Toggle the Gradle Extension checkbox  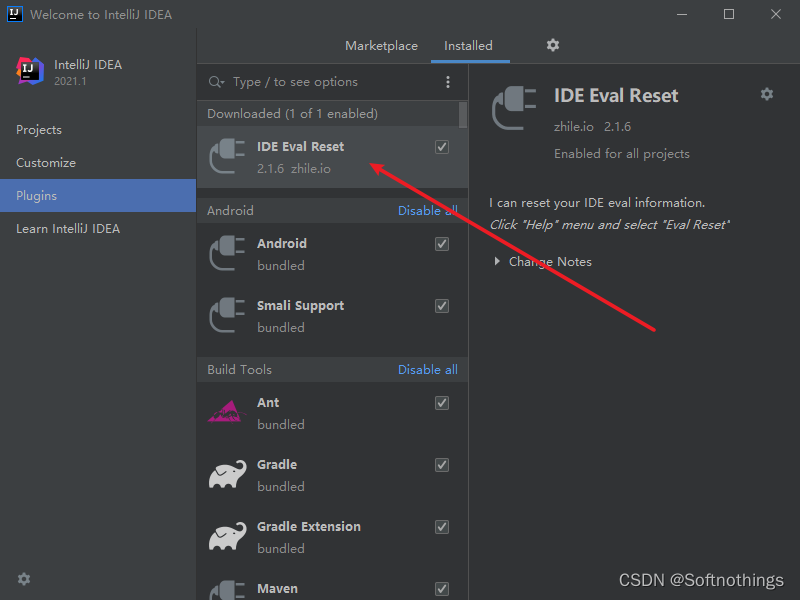(442, 527)
